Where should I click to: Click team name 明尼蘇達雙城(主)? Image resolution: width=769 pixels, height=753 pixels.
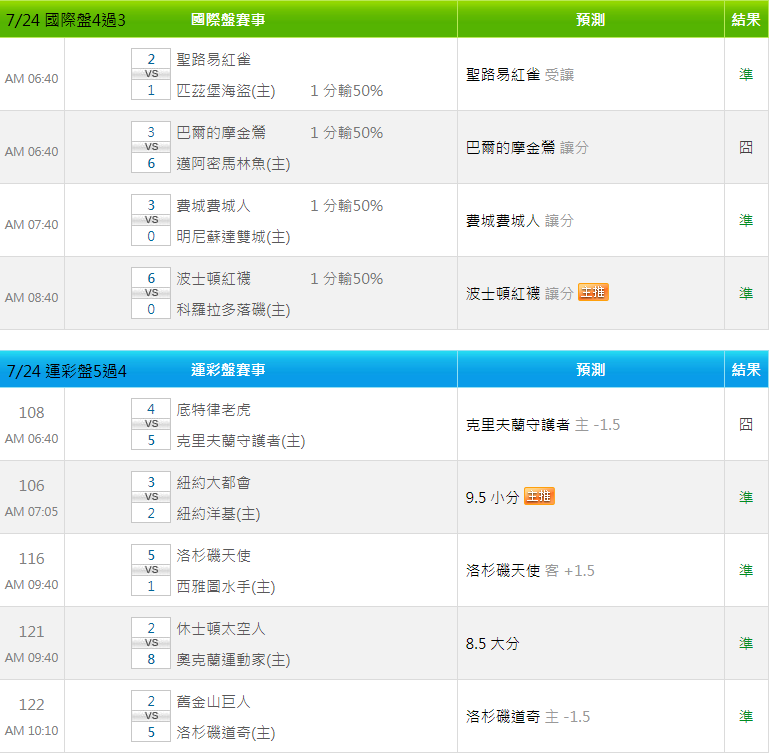(233, 237)
